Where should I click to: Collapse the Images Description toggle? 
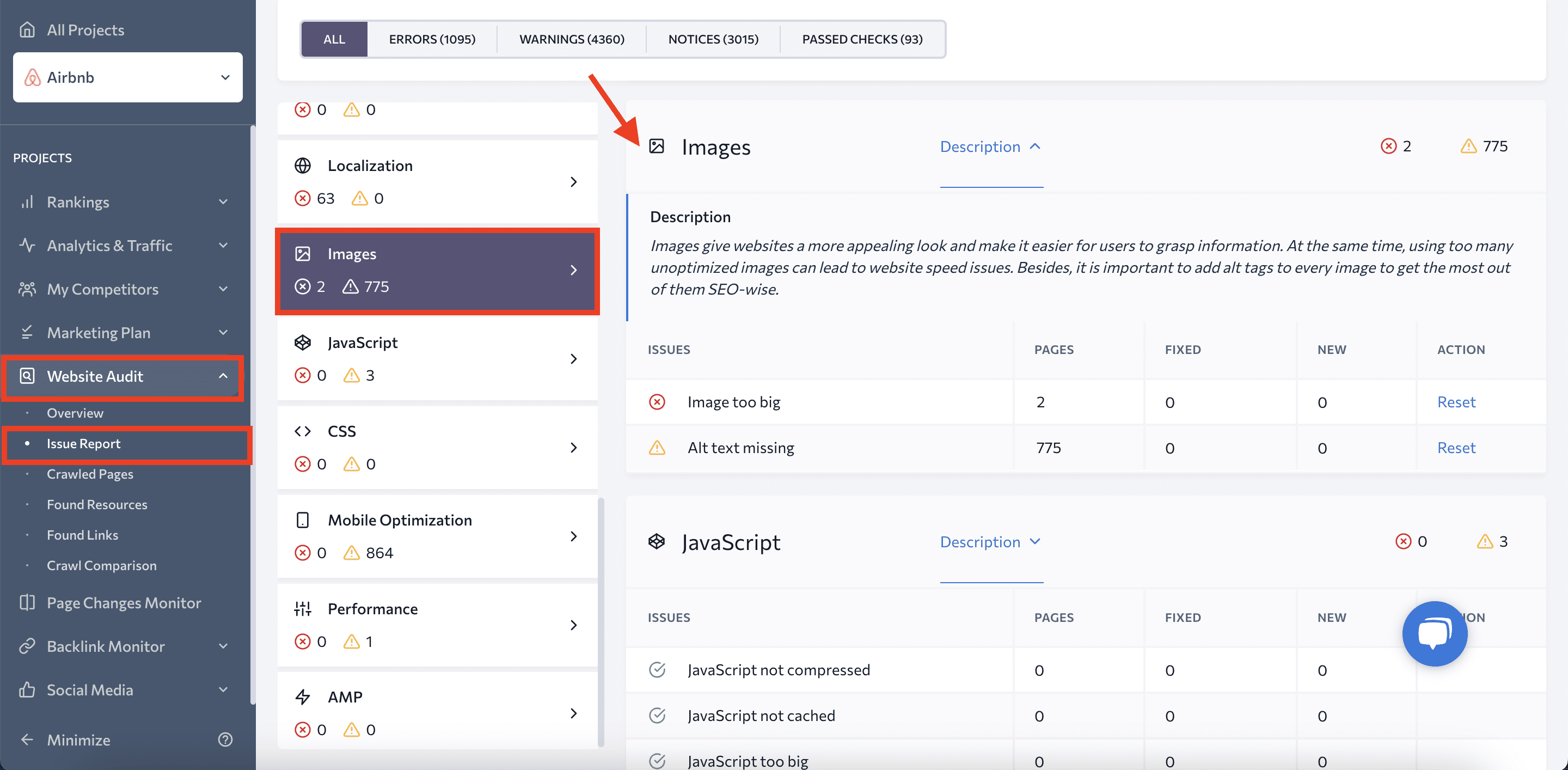coord(990,146)
